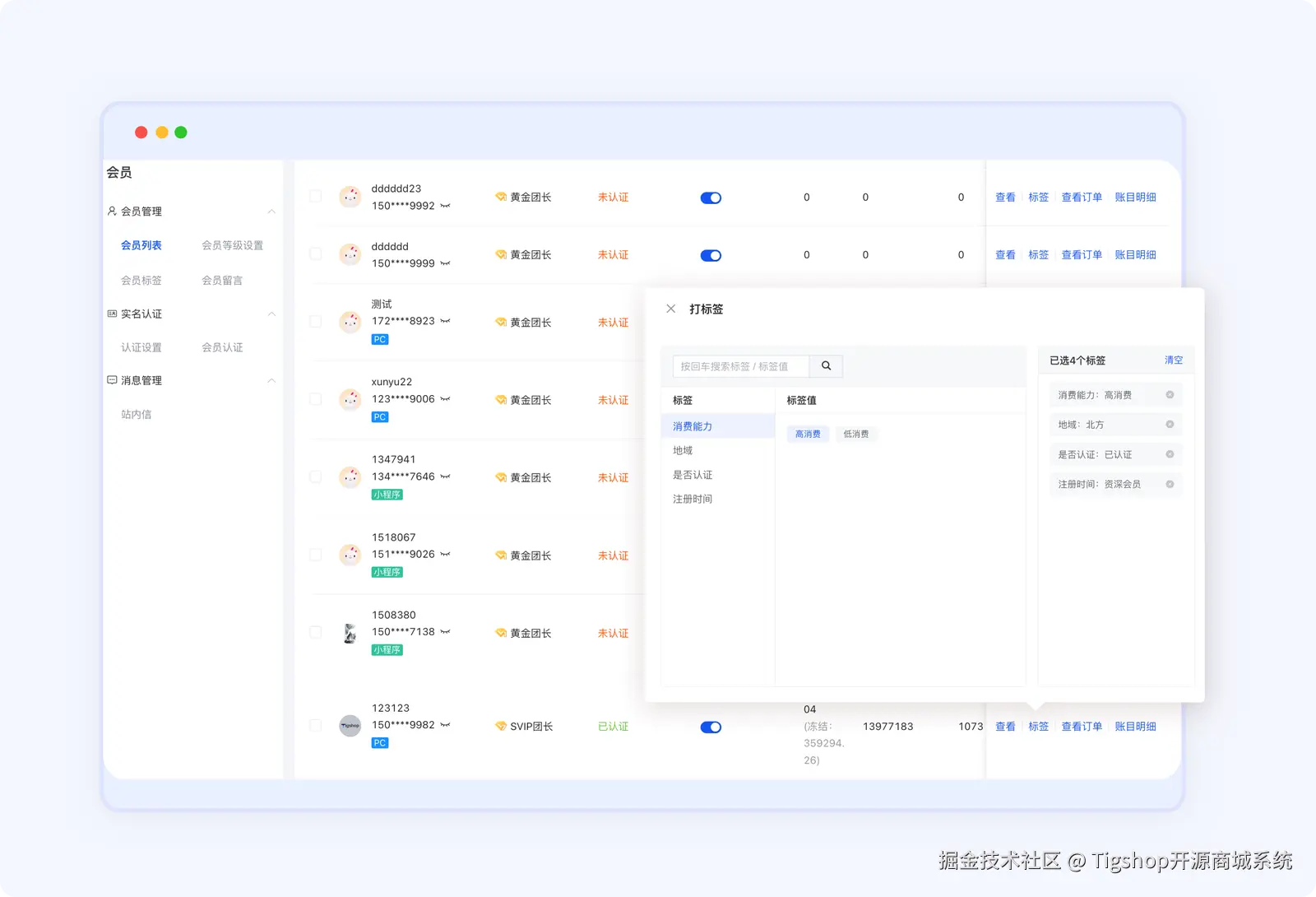Image resolution: width=1316 pixels, height=897 pixels.
Task: Focus the tag search input field
Action: (x=741, y=366)
